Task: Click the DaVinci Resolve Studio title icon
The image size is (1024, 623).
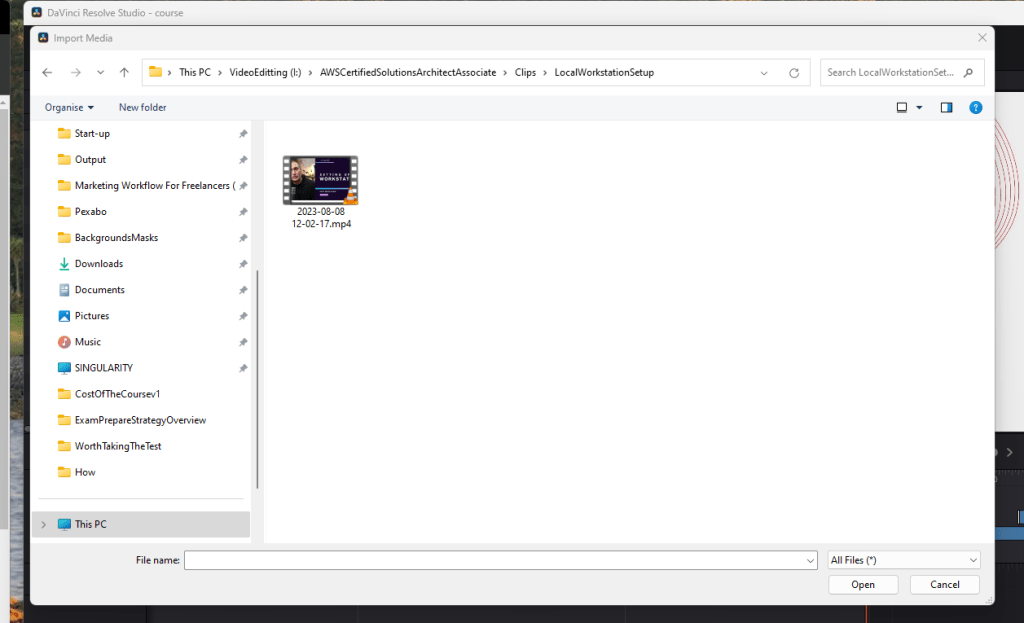Action: click(x=37, y=12)
